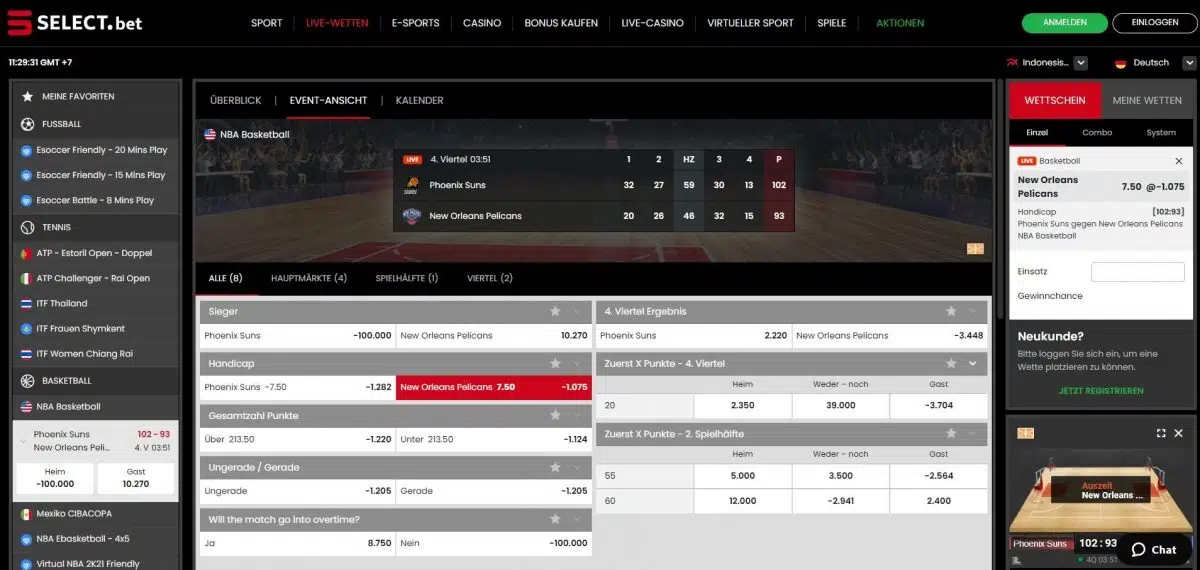Click the Fussball soccer ball icon
The image size is (1200, 570).
pyautogui.click(x=27, y=124)
